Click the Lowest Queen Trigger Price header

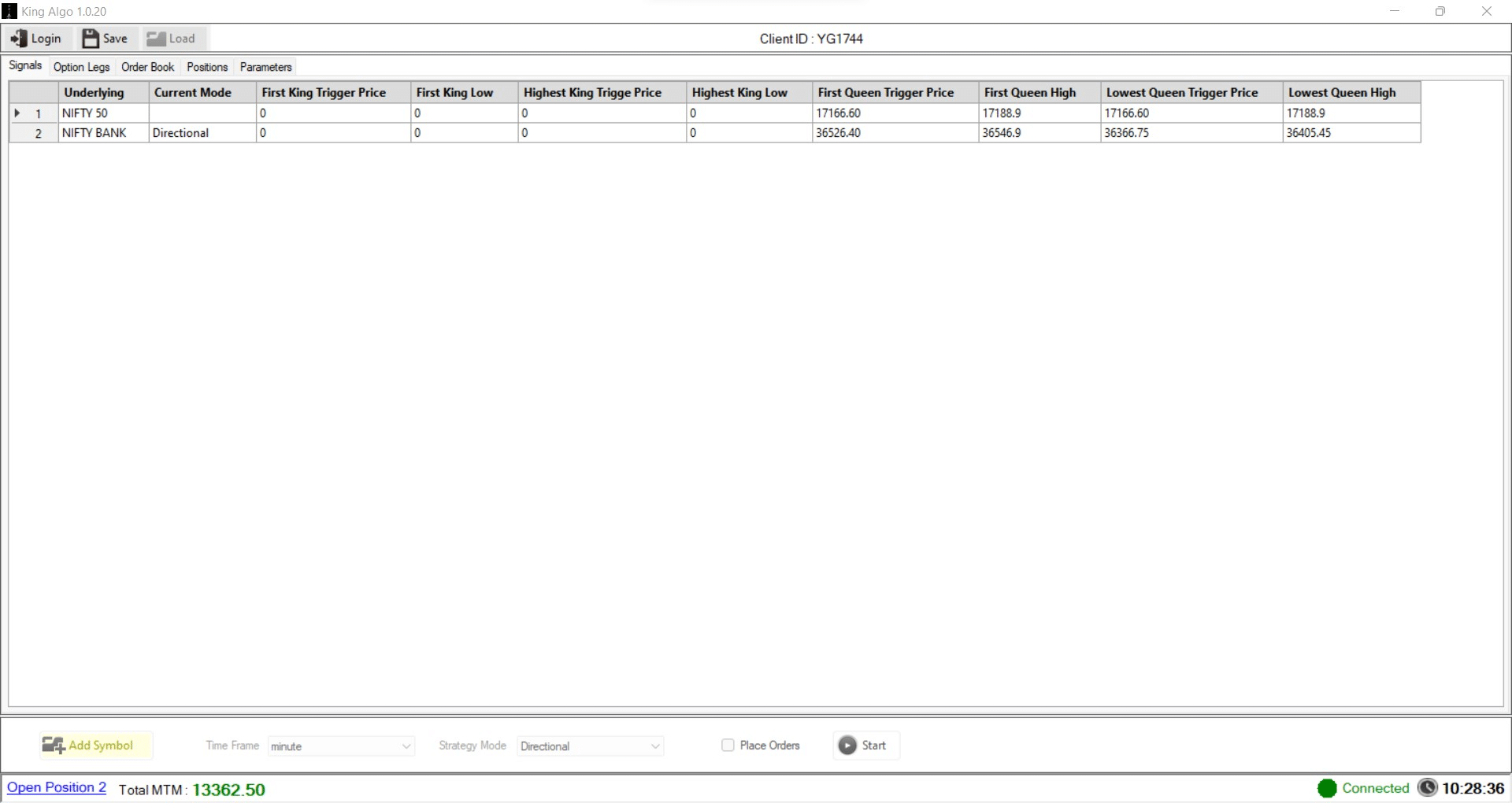pyautogui.click(x=1191, y=92)
